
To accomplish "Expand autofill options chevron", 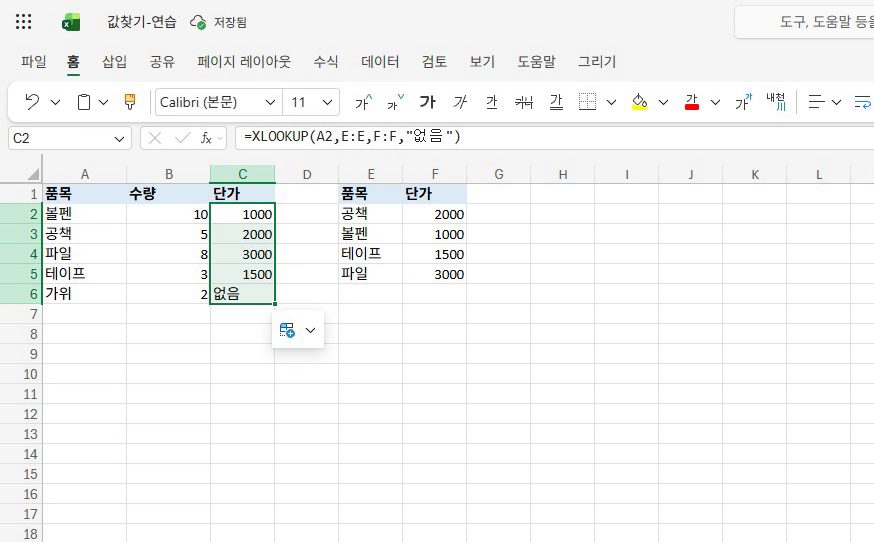I will pyautogui.click(x=310, y=330).
